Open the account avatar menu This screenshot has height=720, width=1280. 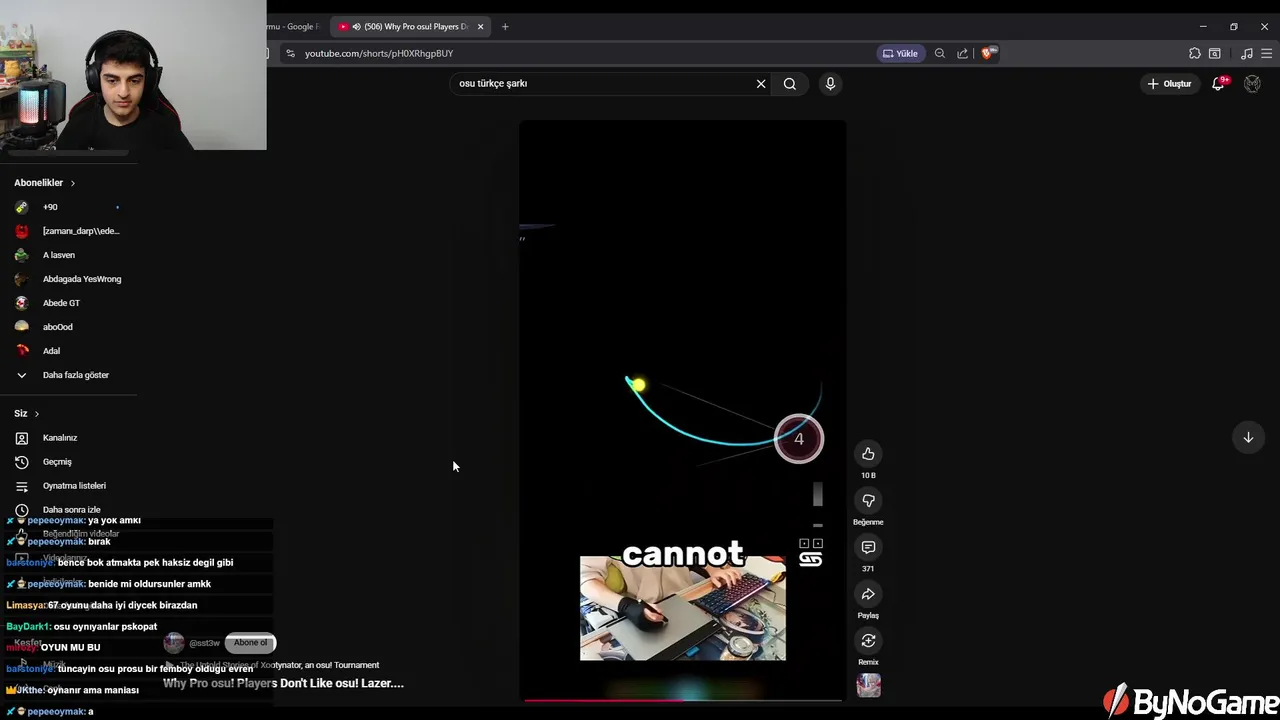click(x=1252, y=84)
